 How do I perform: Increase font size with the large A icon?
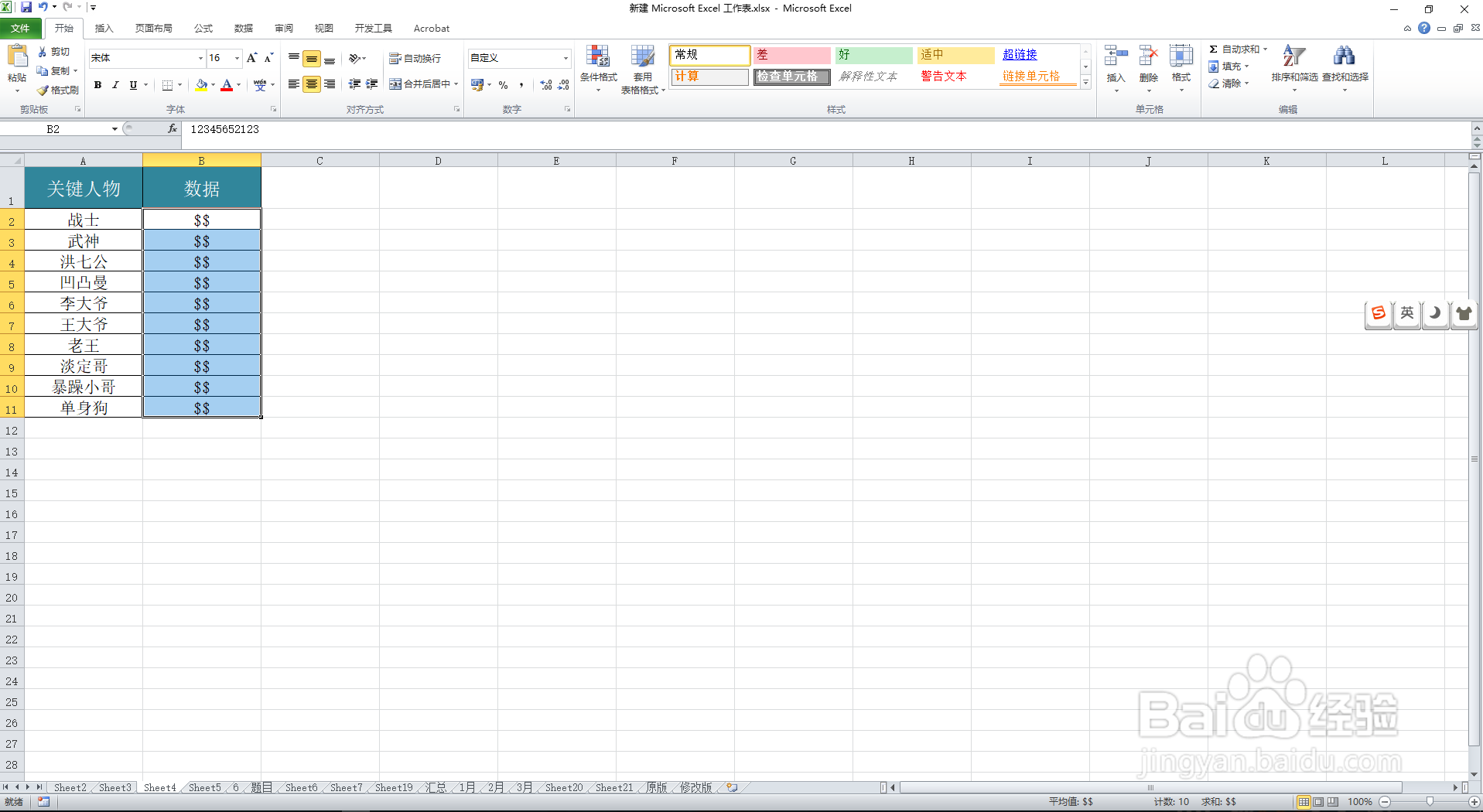(251, 58)
